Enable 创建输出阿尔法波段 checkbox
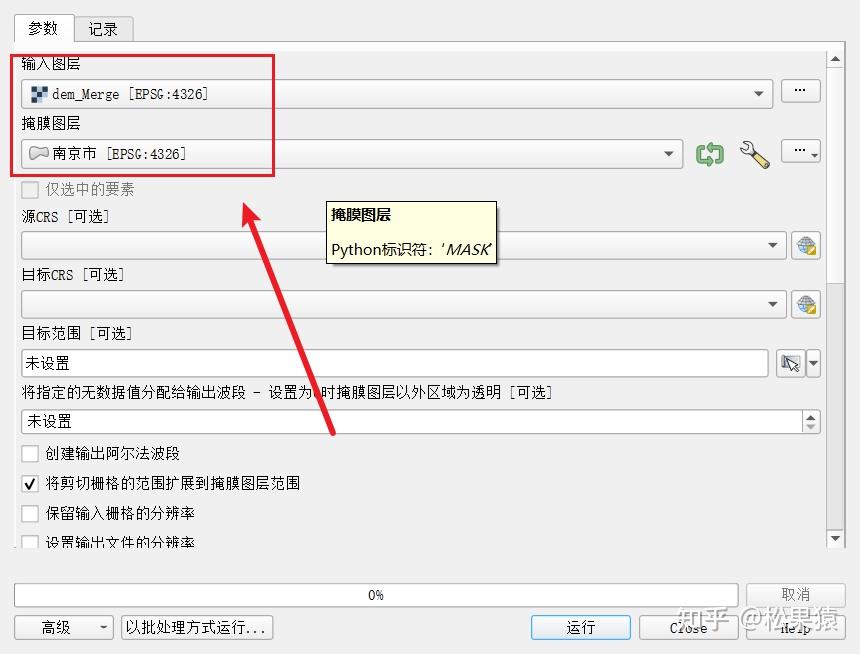The image size is (860, 654). point(31,453)
